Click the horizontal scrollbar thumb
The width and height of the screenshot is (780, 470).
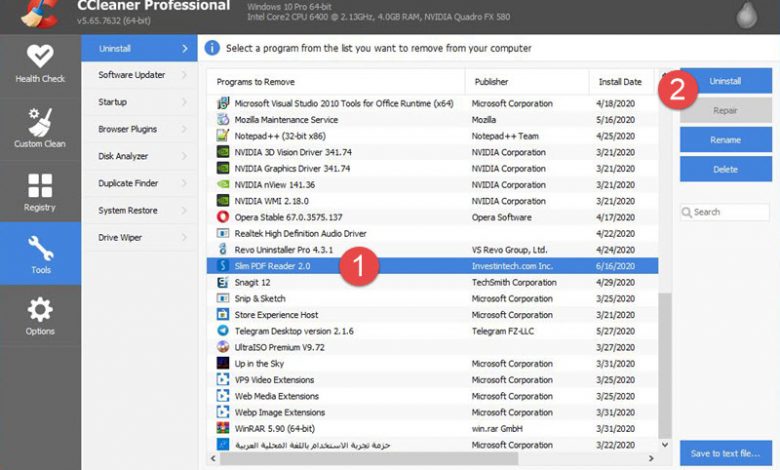pyautogui.click(x=369, y=458)
